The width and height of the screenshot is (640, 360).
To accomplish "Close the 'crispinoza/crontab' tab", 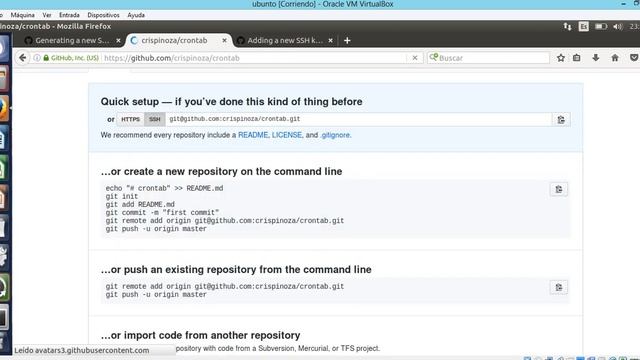I will tap(224, 40).
